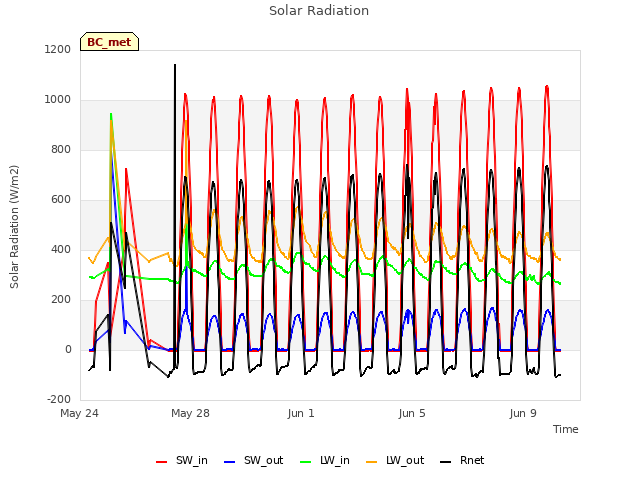640x480 pixels.
Task: Click the May 28 x-axis label
Action: coord(190,413)
